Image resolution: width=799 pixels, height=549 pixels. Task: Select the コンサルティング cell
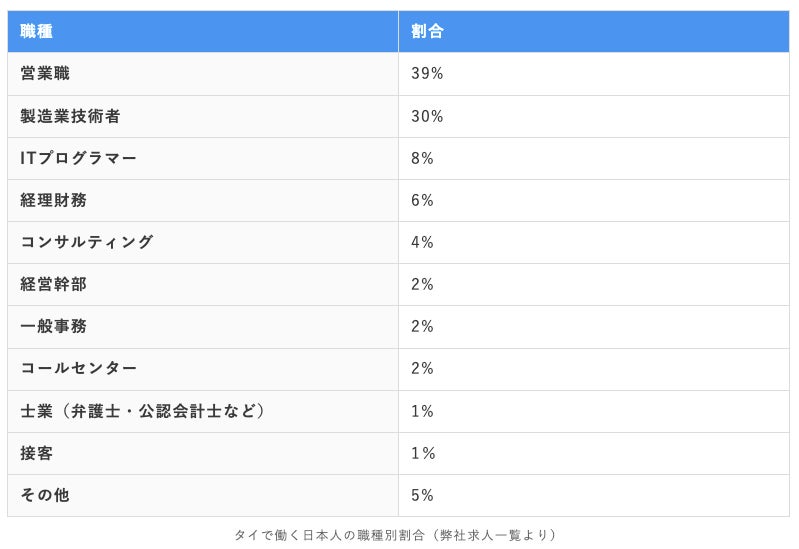[x=87, y=242]
